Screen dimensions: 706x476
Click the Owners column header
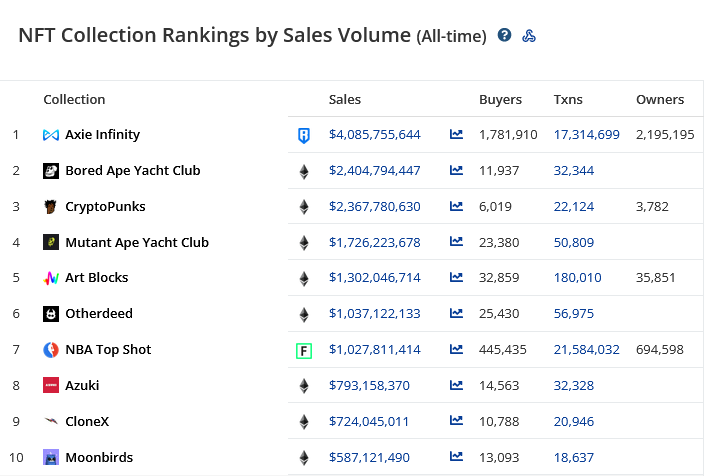tap(660, 100)
